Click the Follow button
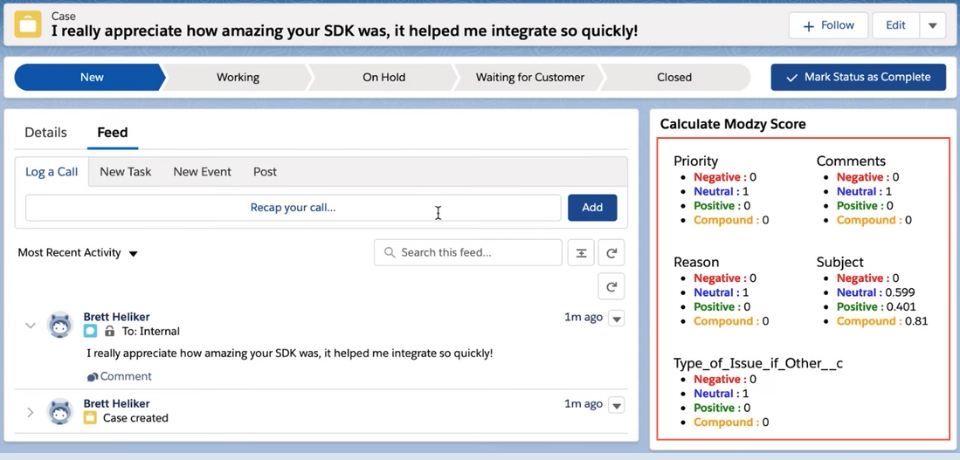 (828, 25)
